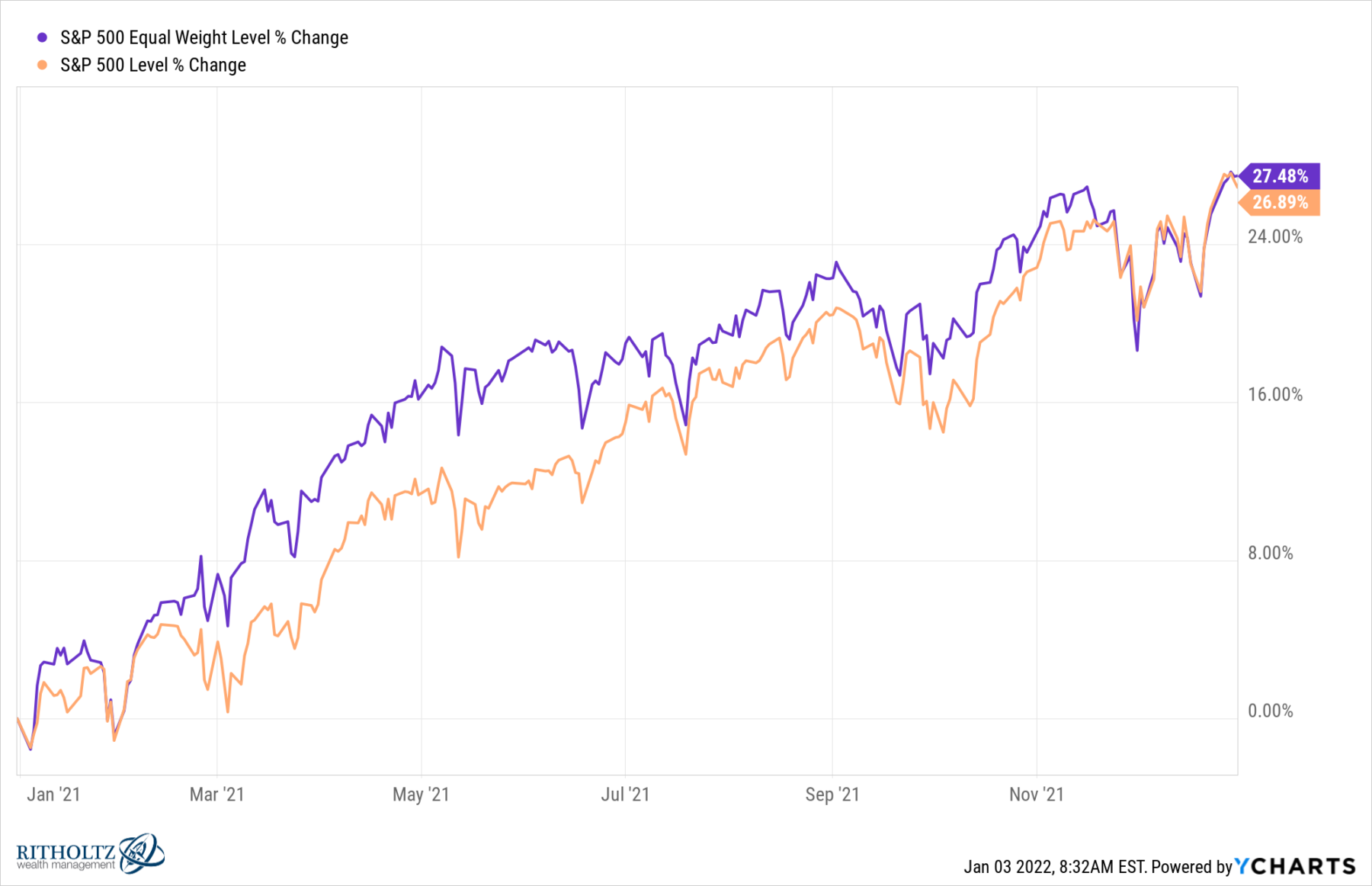Select the S&P 500 Equal Weight legend label
1372x886 pixels.
tap(204, 37)
